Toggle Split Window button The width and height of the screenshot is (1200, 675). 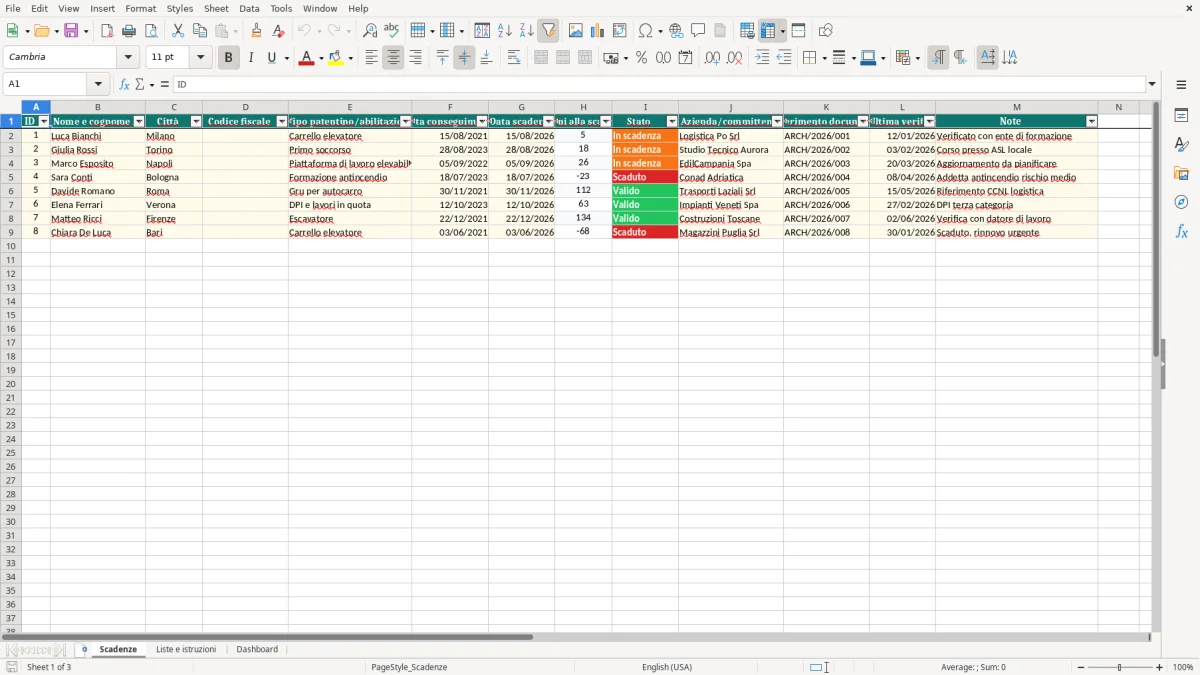[798, 31]
